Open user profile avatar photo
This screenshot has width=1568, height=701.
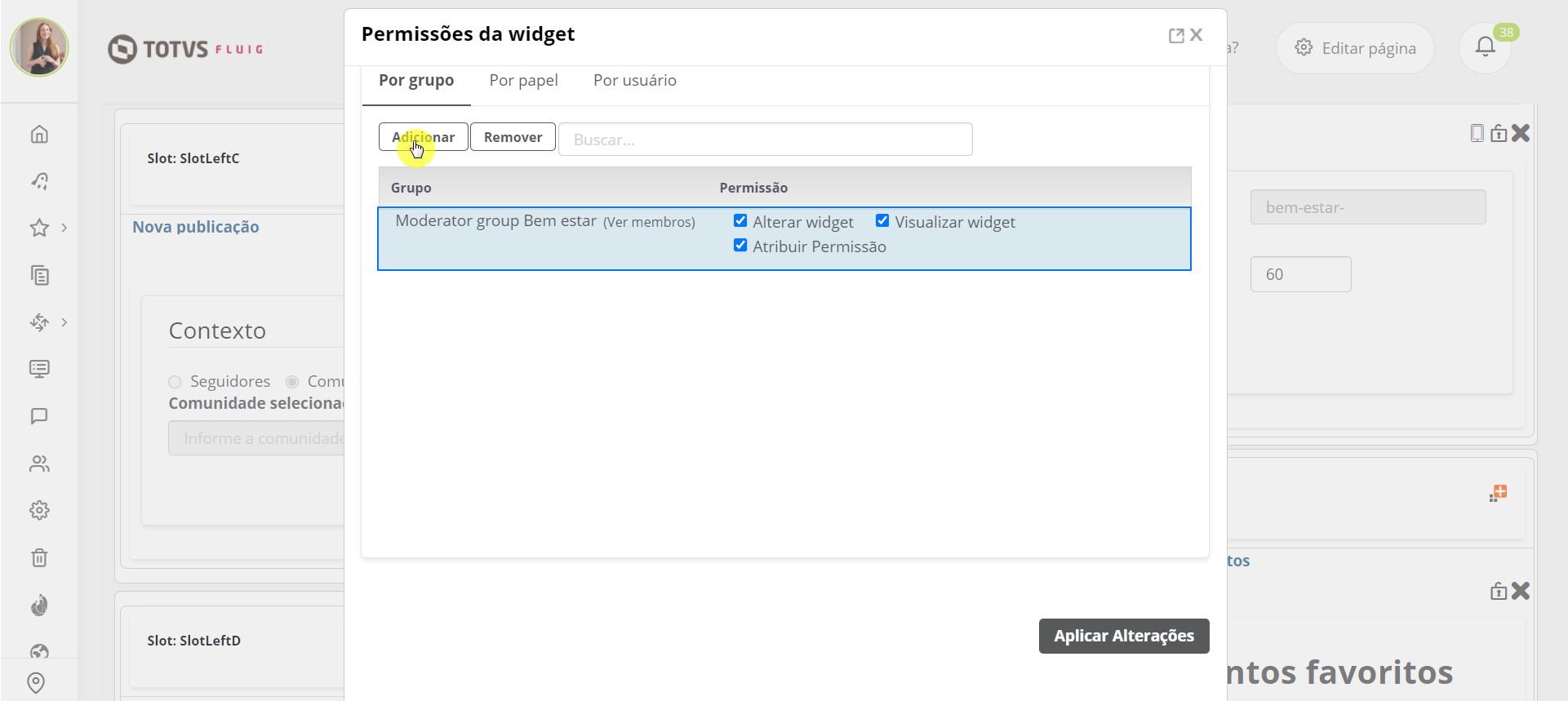(39, 47)
